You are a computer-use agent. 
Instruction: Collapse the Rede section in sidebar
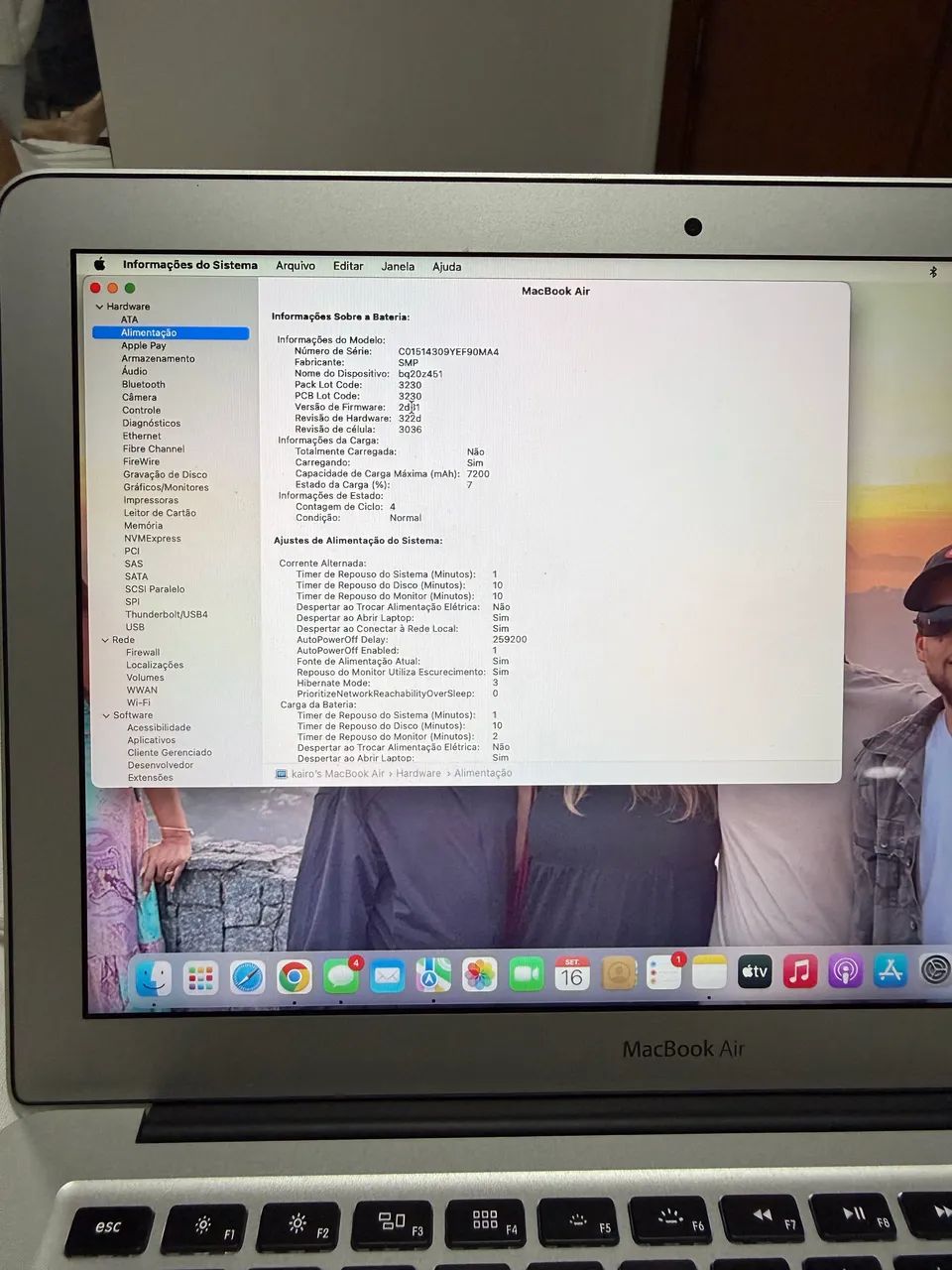105,640
